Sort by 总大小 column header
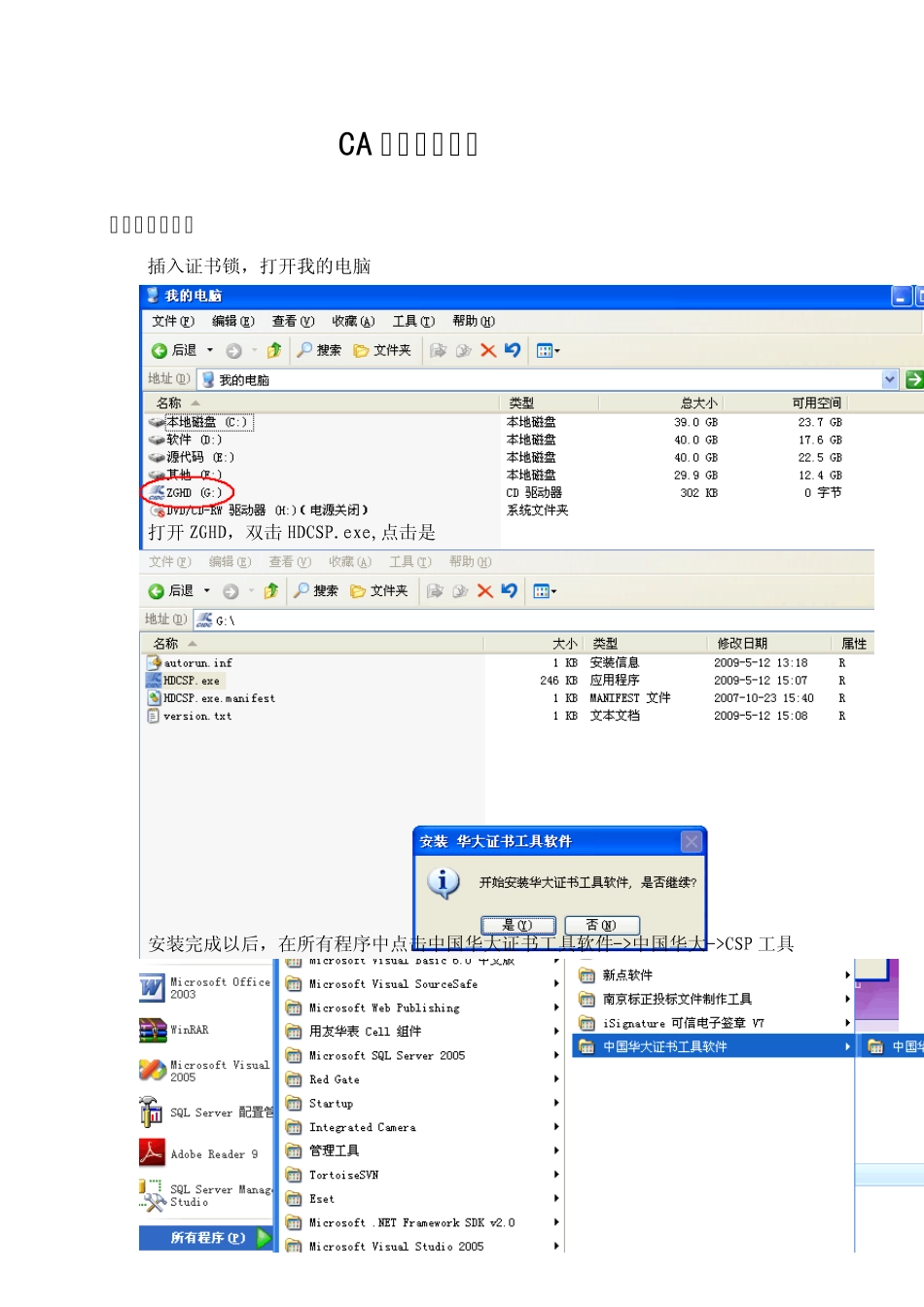 click(660, 403)
